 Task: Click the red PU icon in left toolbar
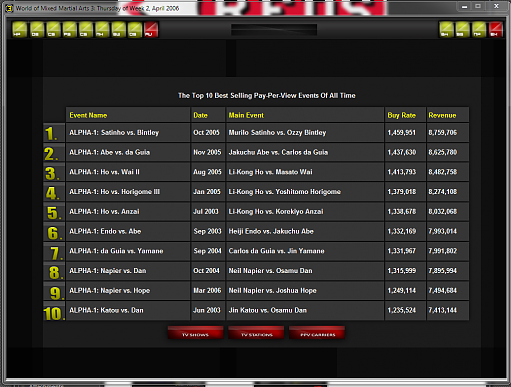(x=151, y=29)
